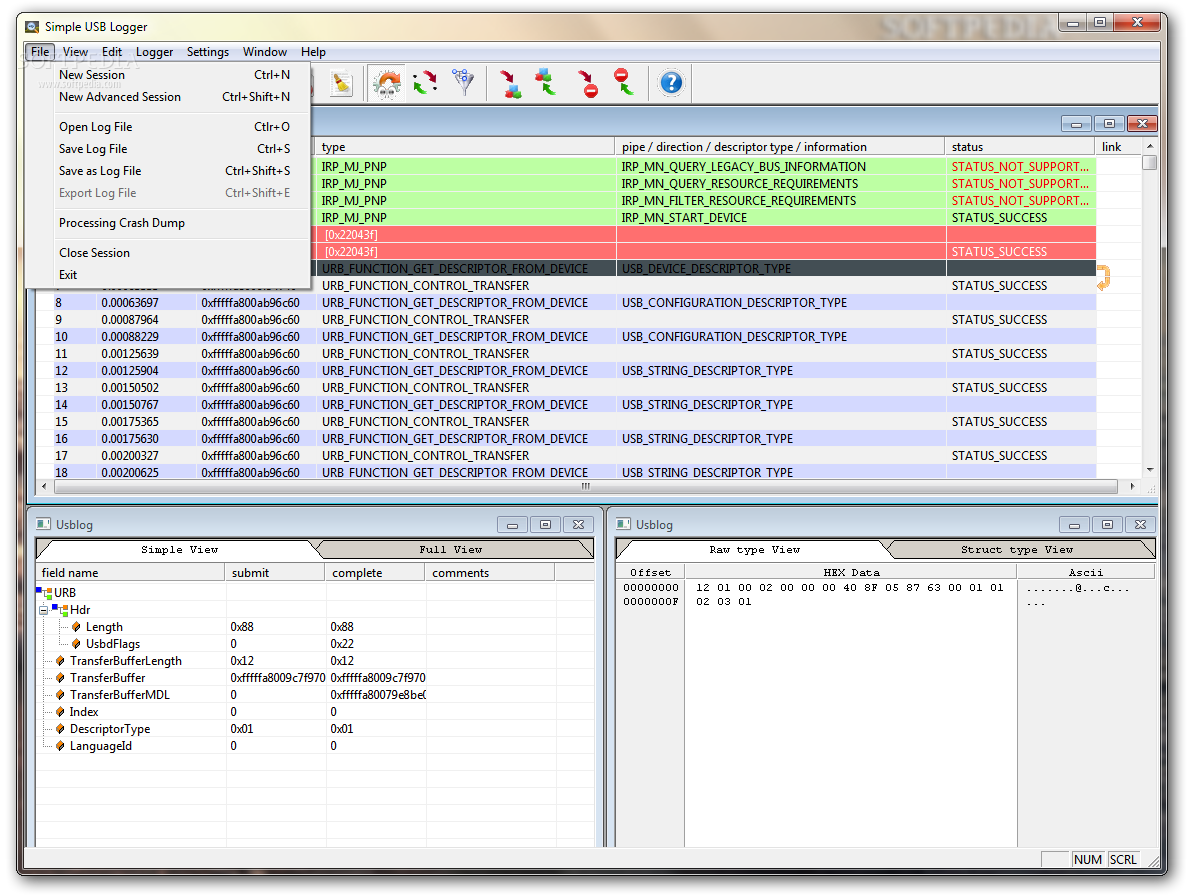This screenshot has width=1188, height=896.
Task: Minimize the right Usblog panel
Action: 1074,524
